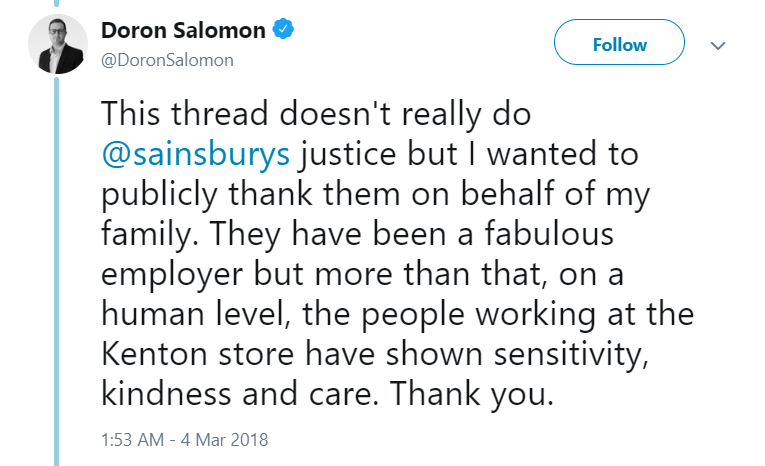Image resolution: width=765 pixels, height=466 pixels.
Task: Click the word 'Kenton' in the tweet
Action: (x=154, y=354)
